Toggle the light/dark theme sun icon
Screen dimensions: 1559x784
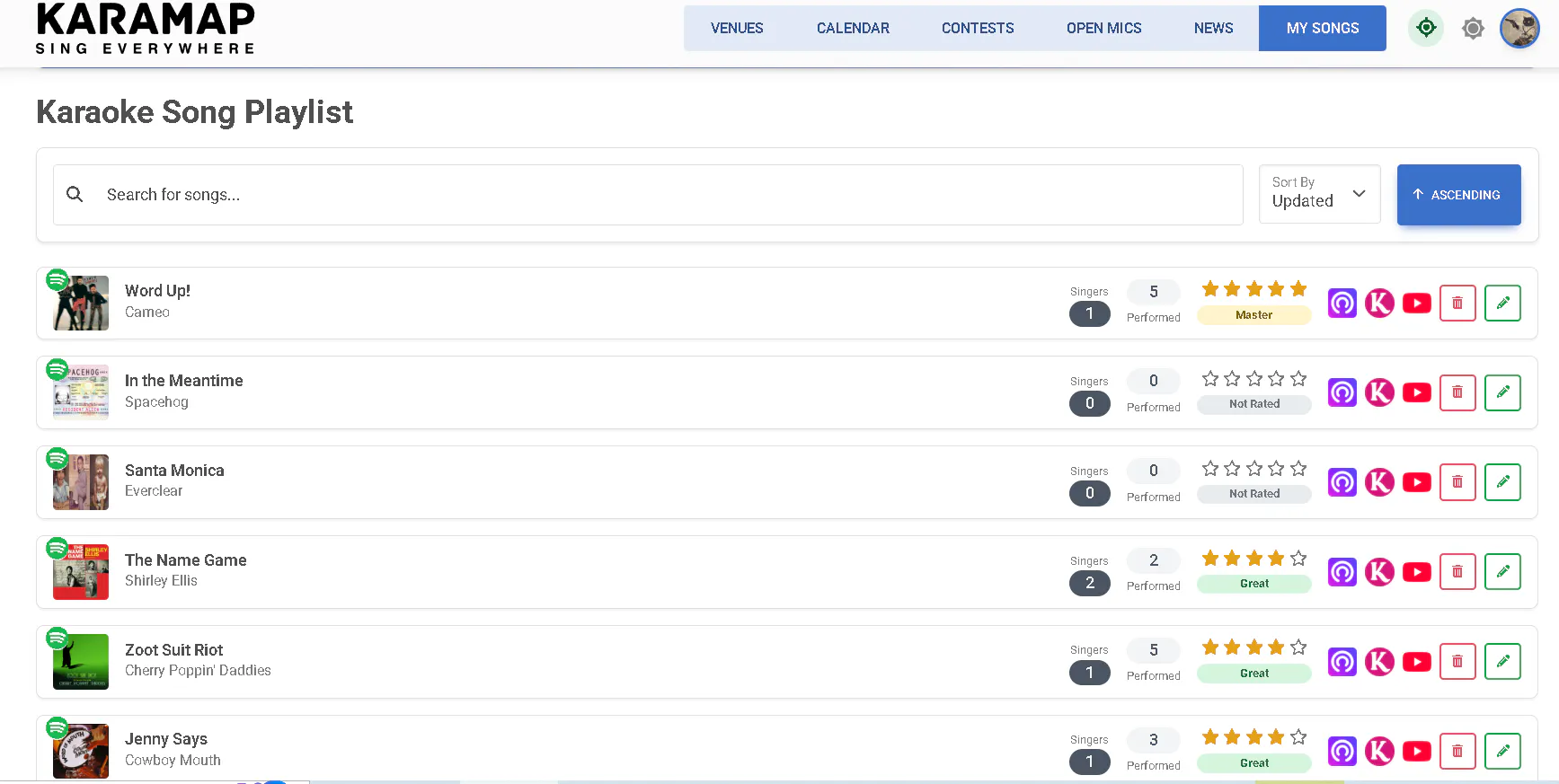click(x=1473, y=29)
